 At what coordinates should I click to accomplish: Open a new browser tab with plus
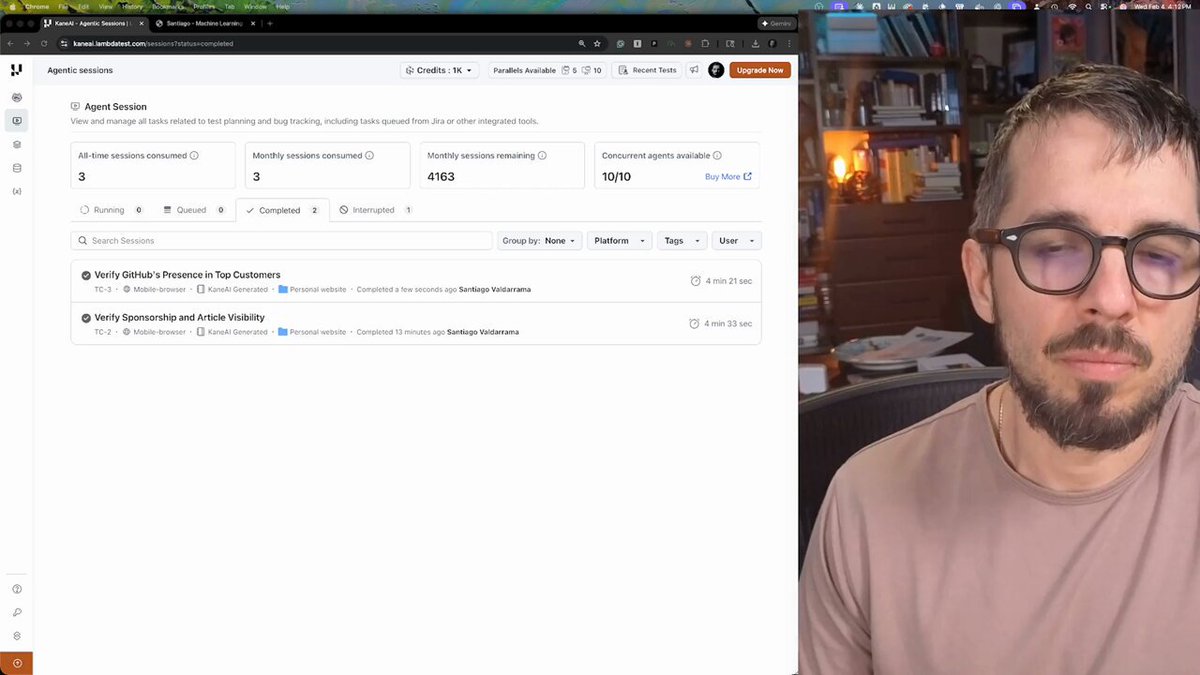point(270,23)
